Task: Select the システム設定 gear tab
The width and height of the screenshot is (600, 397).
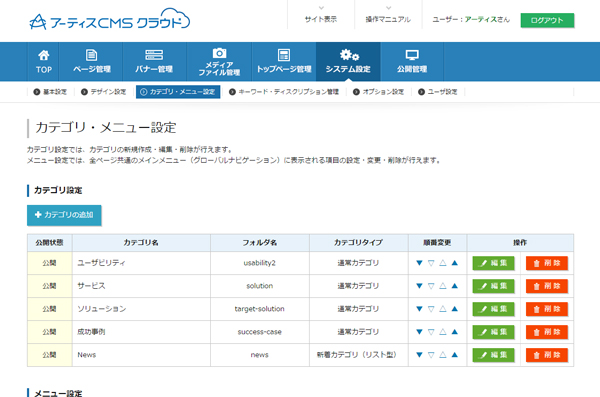Action: click(348, 62)
